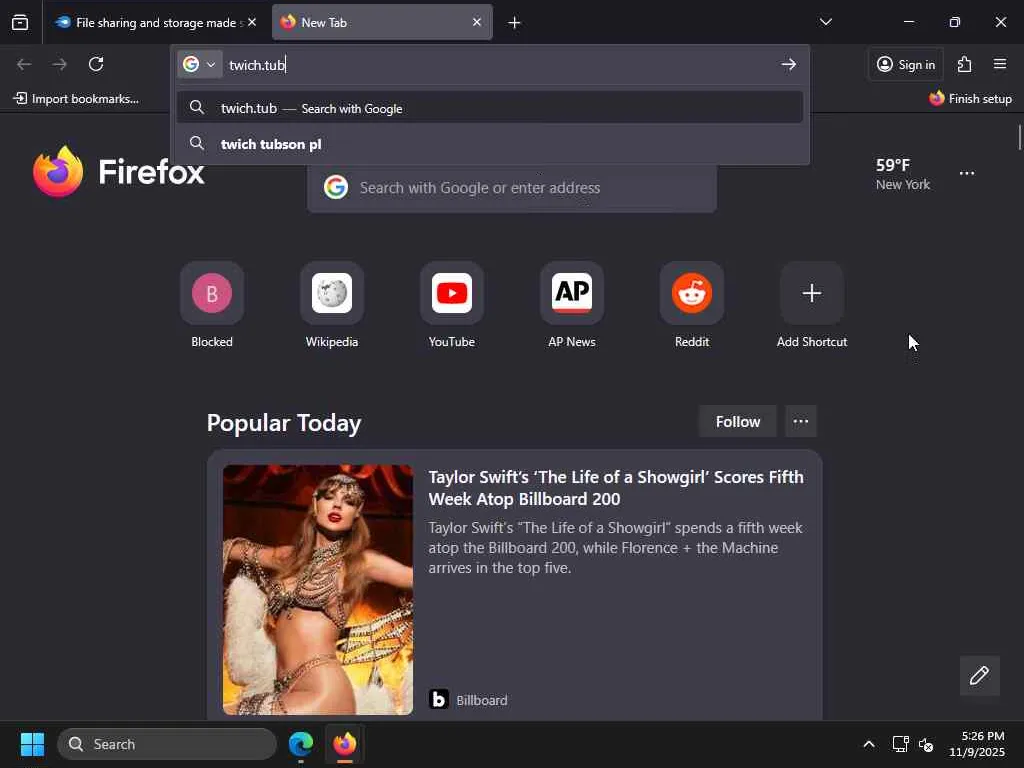Open Firefox View tab list icon
This screenshot has height=768, width=1024.
tap(20, 22)
